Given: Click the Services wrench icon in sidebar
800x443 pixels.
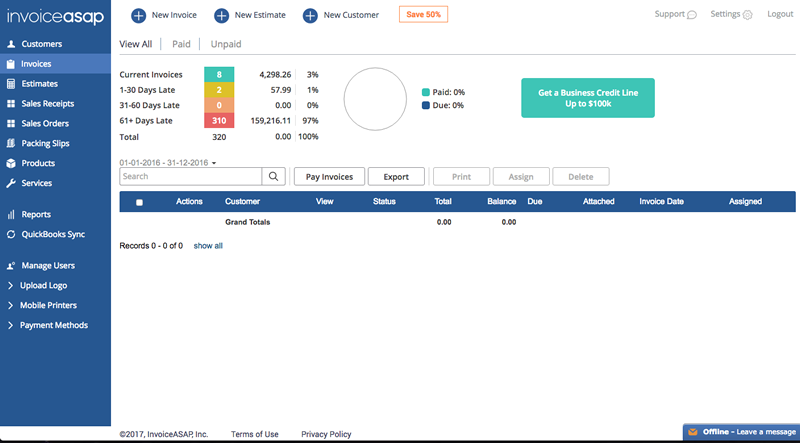Looking at the screenshot, I should [x=11, y=183].
